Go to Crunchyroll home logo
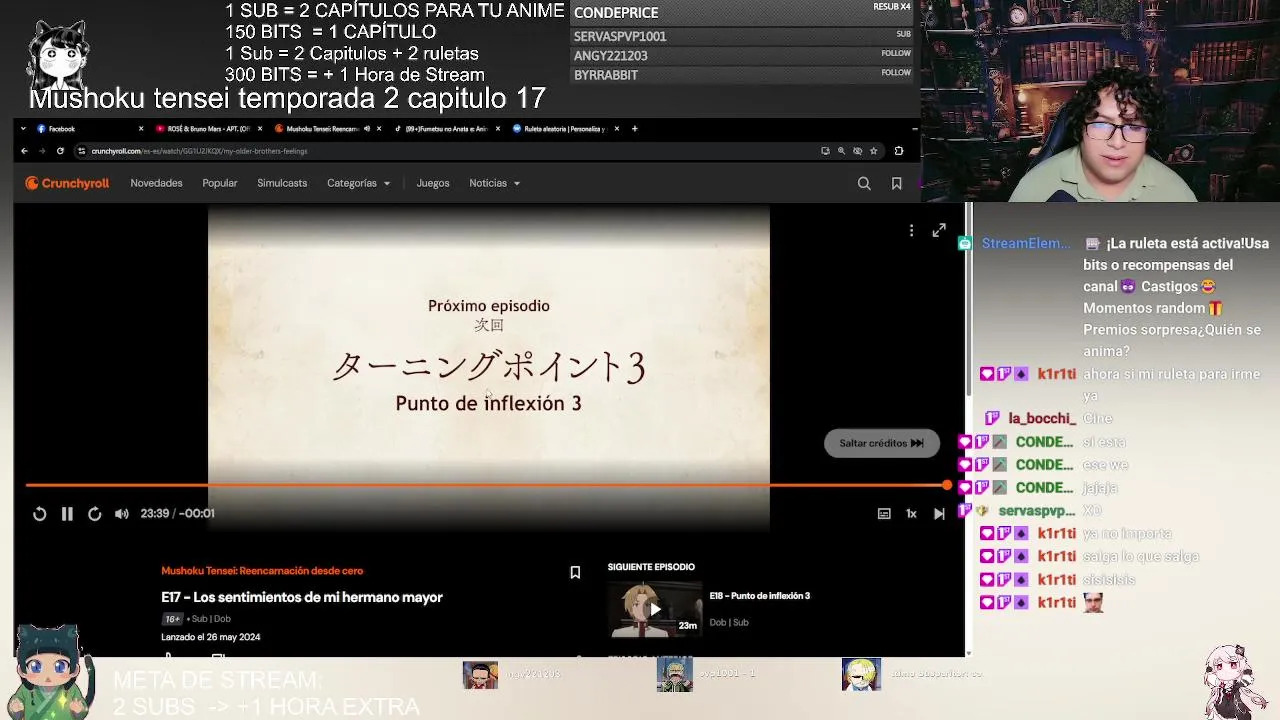This screenshot has width=1280, height=720. (67, 183)
